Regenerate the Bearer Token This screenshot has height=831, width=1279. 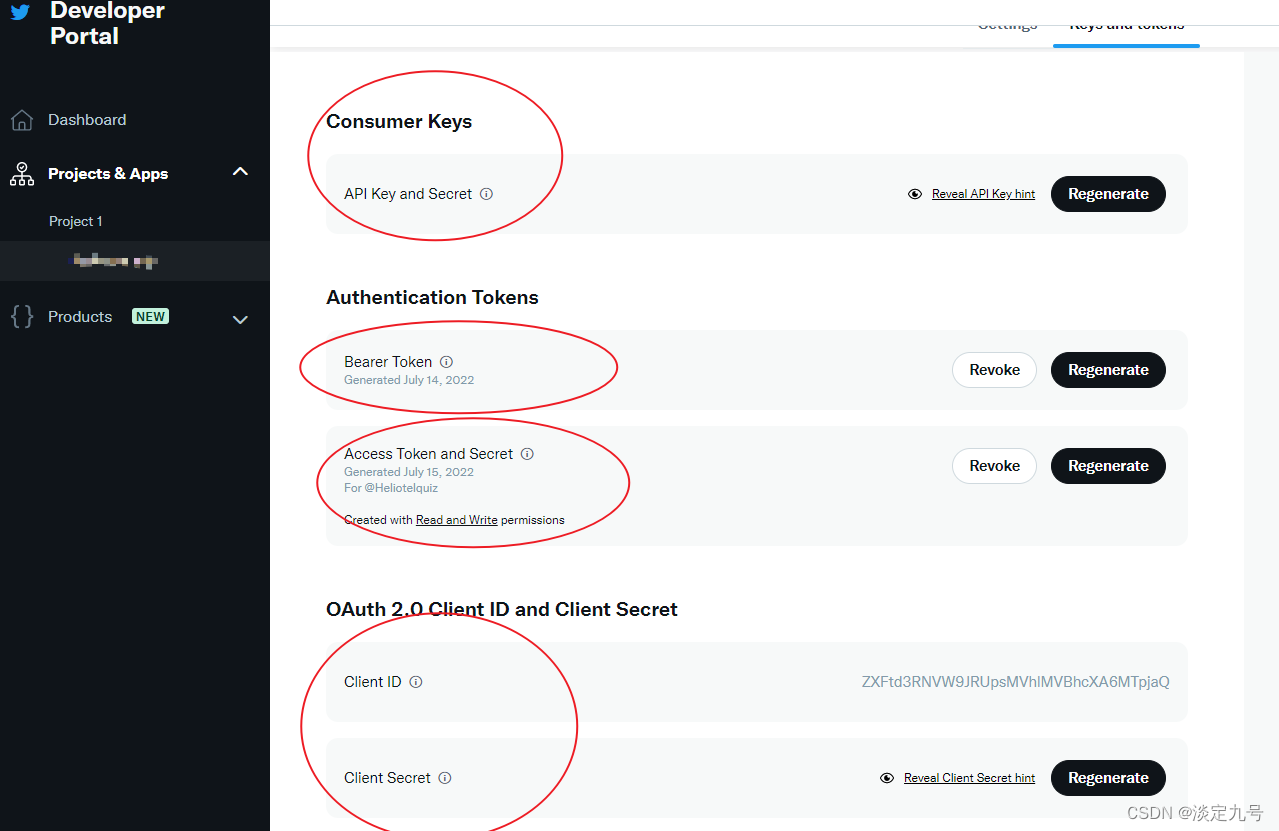pos(1108,370)
